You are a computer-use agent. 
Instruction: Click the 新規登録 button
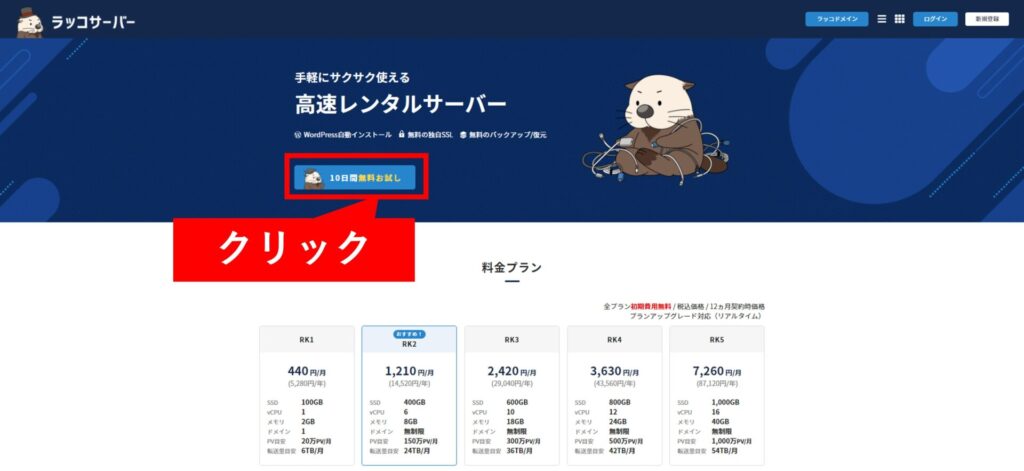pos(987,19)
